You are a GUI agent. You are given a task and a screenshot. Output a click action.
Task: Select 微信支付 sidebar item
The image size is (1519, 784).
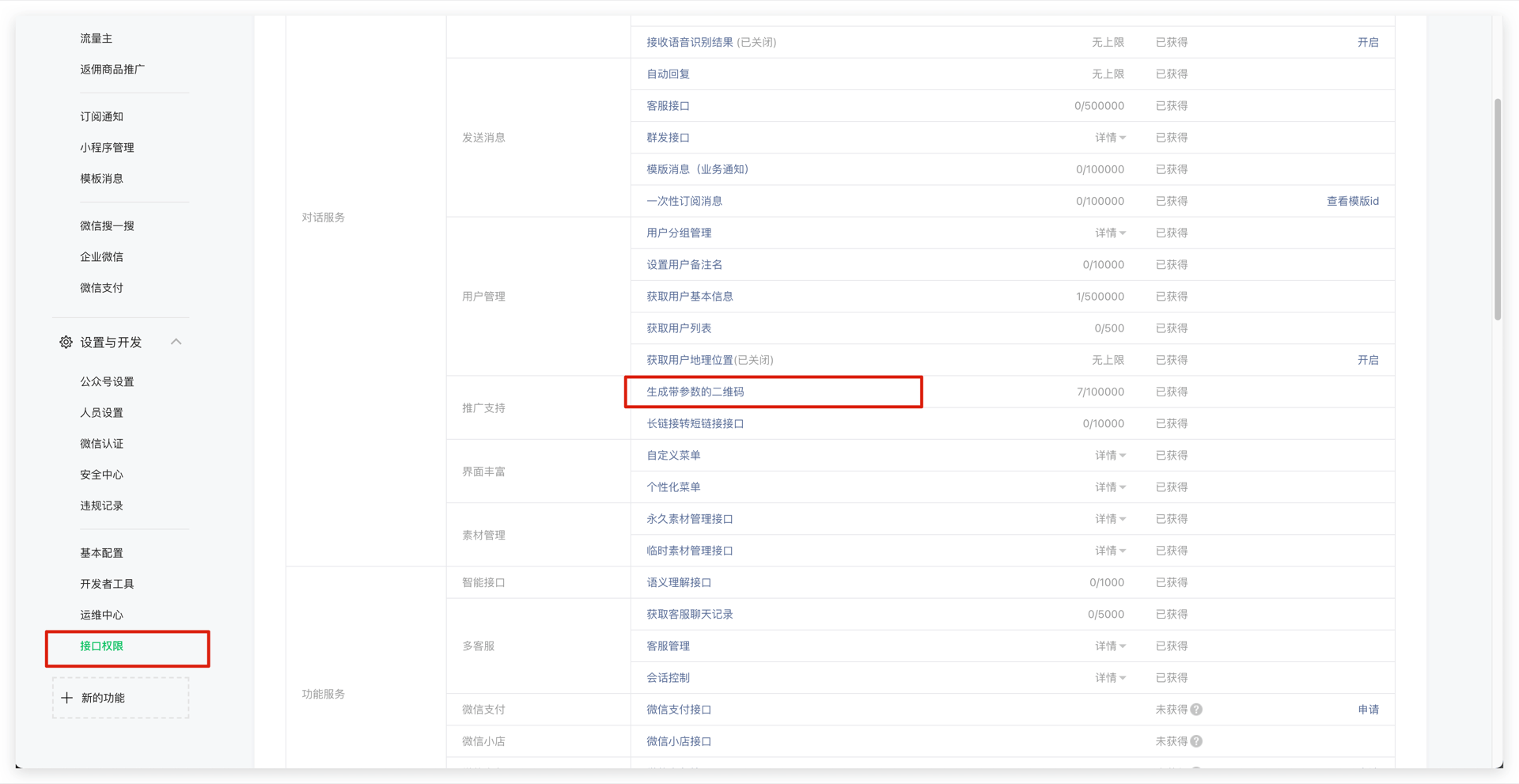101,288
